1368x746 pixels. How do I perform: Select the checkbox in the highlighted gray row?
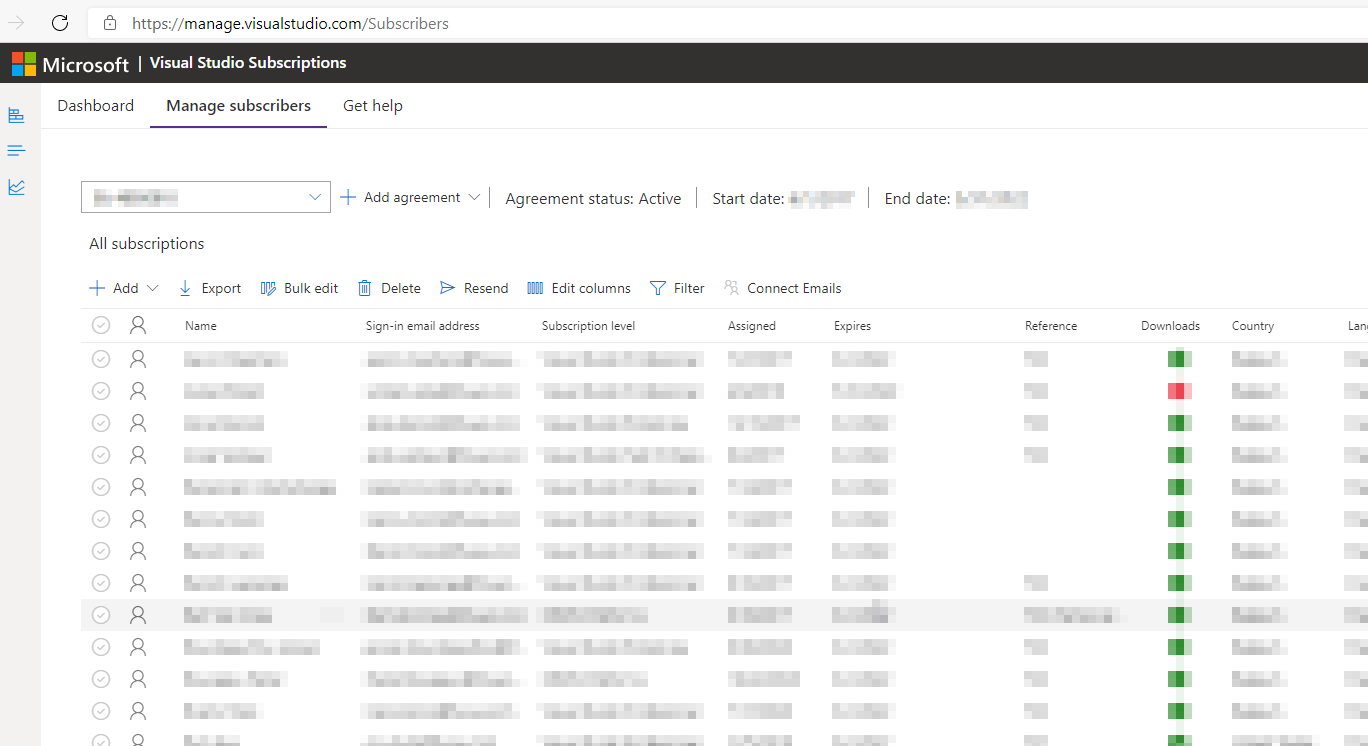pyautogui.click(x=101, y=615)
